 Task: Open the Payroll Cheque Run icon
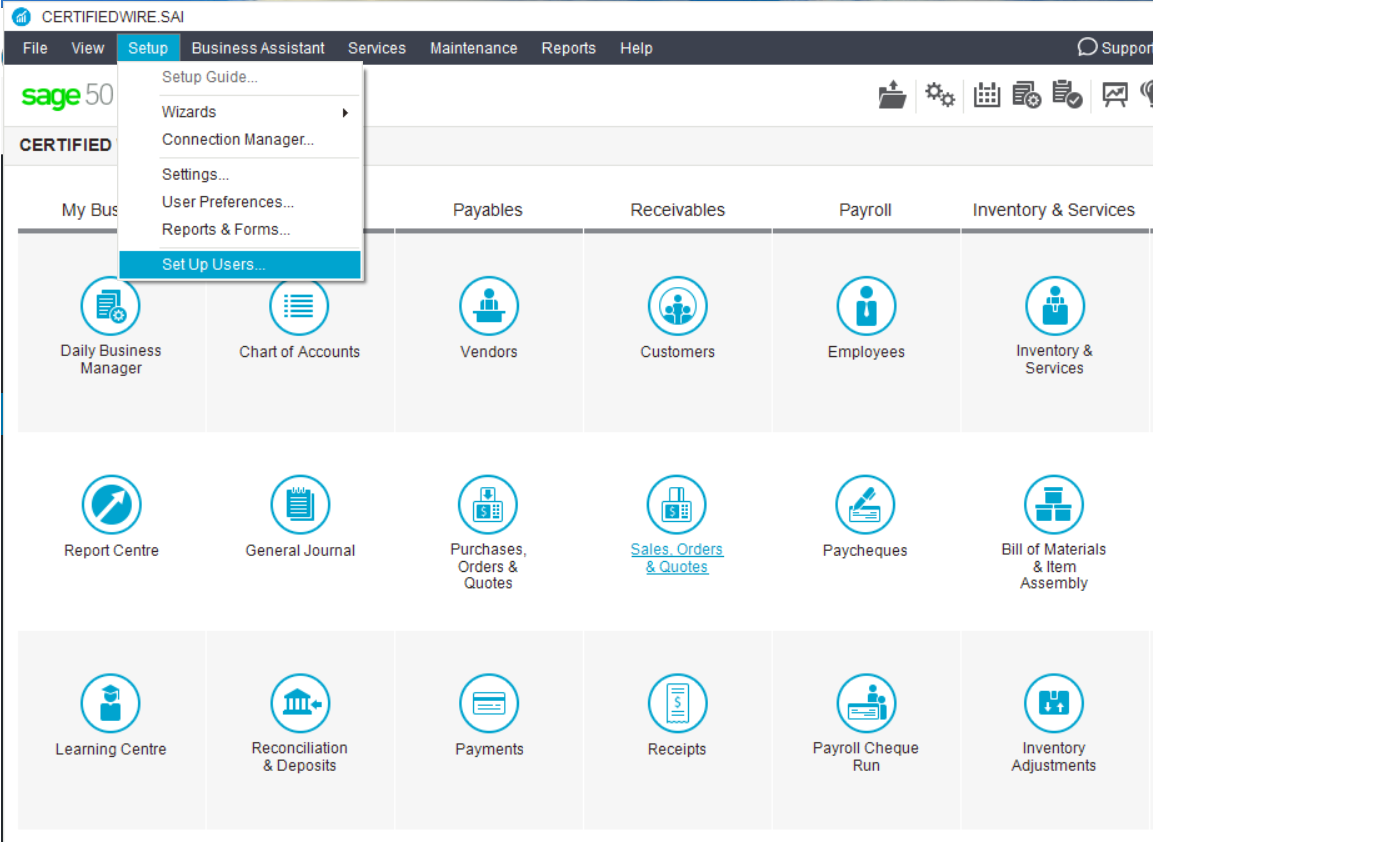point(866,704)
